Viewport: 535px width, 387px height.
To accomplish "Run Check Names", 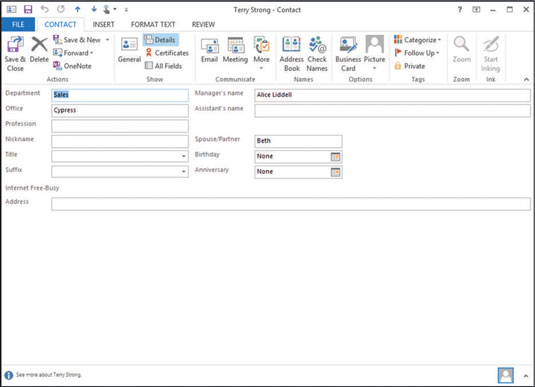I will [317, 54].
